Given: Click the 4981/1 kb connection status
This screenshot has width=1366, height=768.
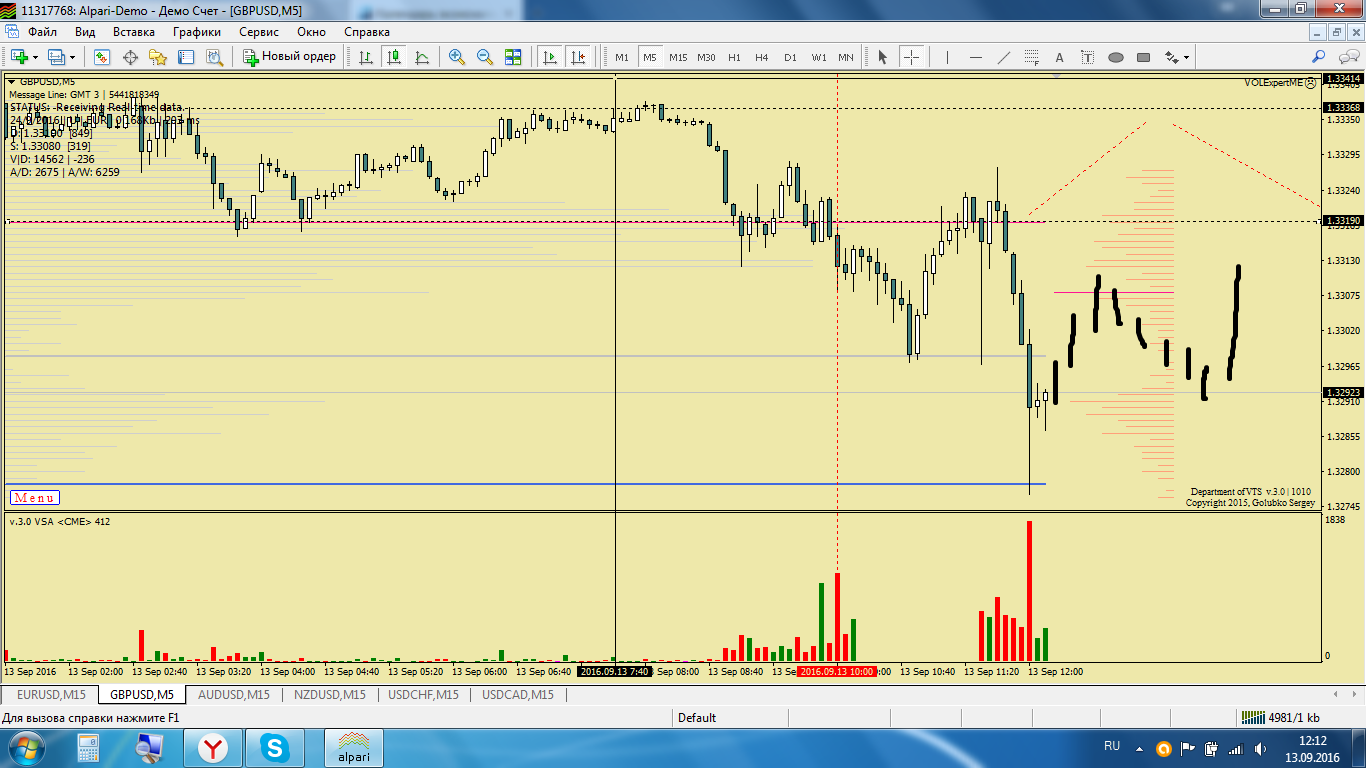Looking at the screenshot, I should click(x=1281, y=717).
